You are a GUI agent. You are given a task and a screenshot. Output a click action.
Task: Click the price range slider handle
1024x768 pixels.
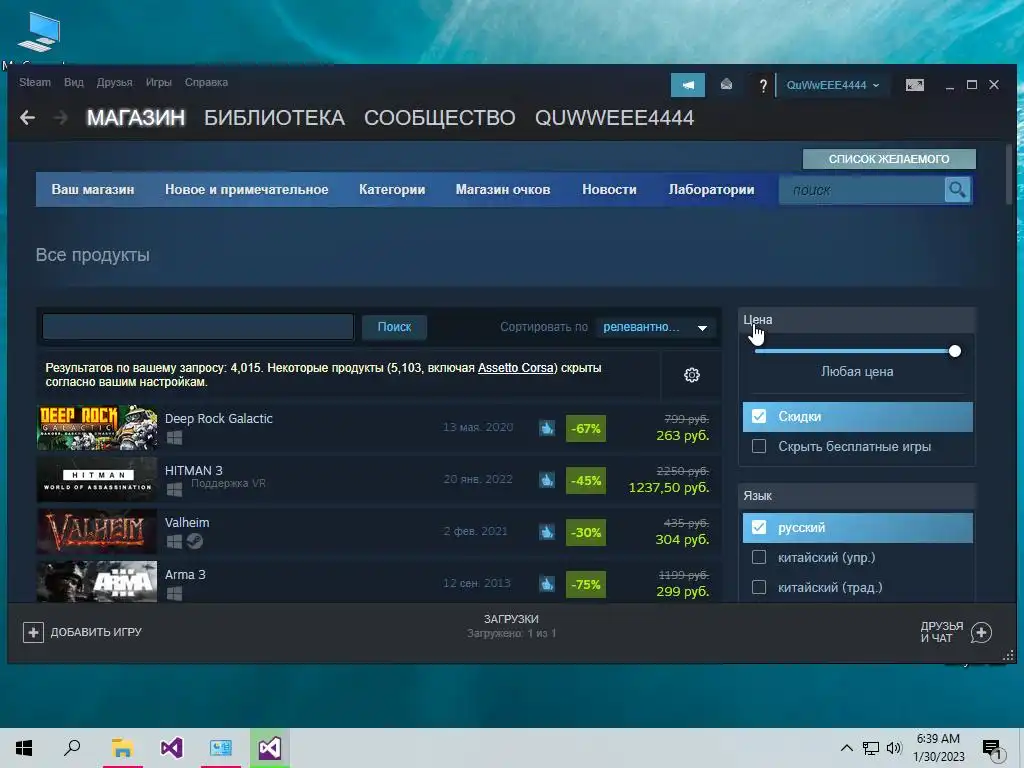click(x=955, y=351)
